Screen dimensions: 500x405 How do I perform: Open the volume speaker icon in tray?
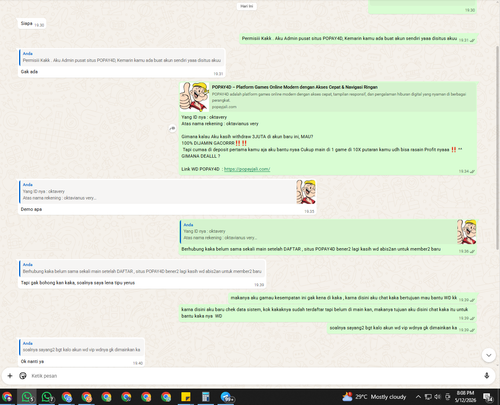point(438,397)
